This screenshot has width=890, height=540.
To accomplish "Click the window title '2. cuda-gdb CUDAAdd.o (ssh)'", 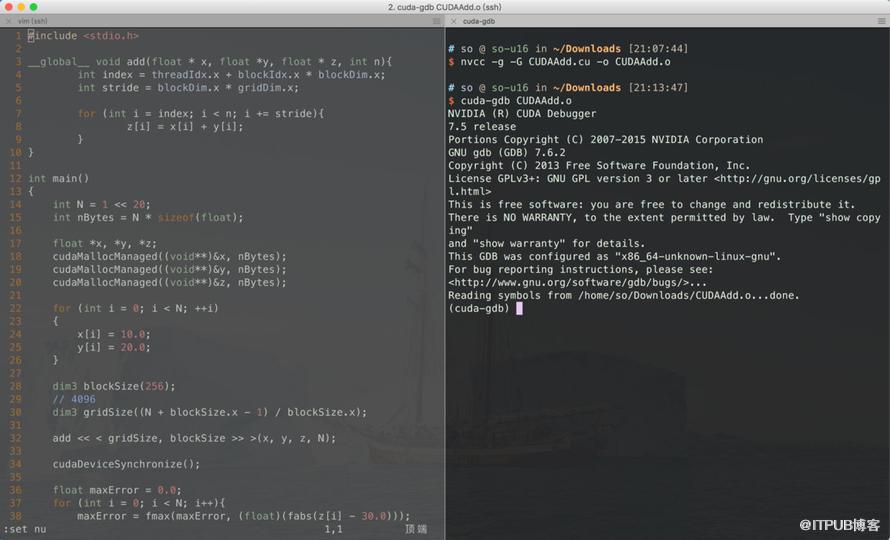I will (444, 7).
